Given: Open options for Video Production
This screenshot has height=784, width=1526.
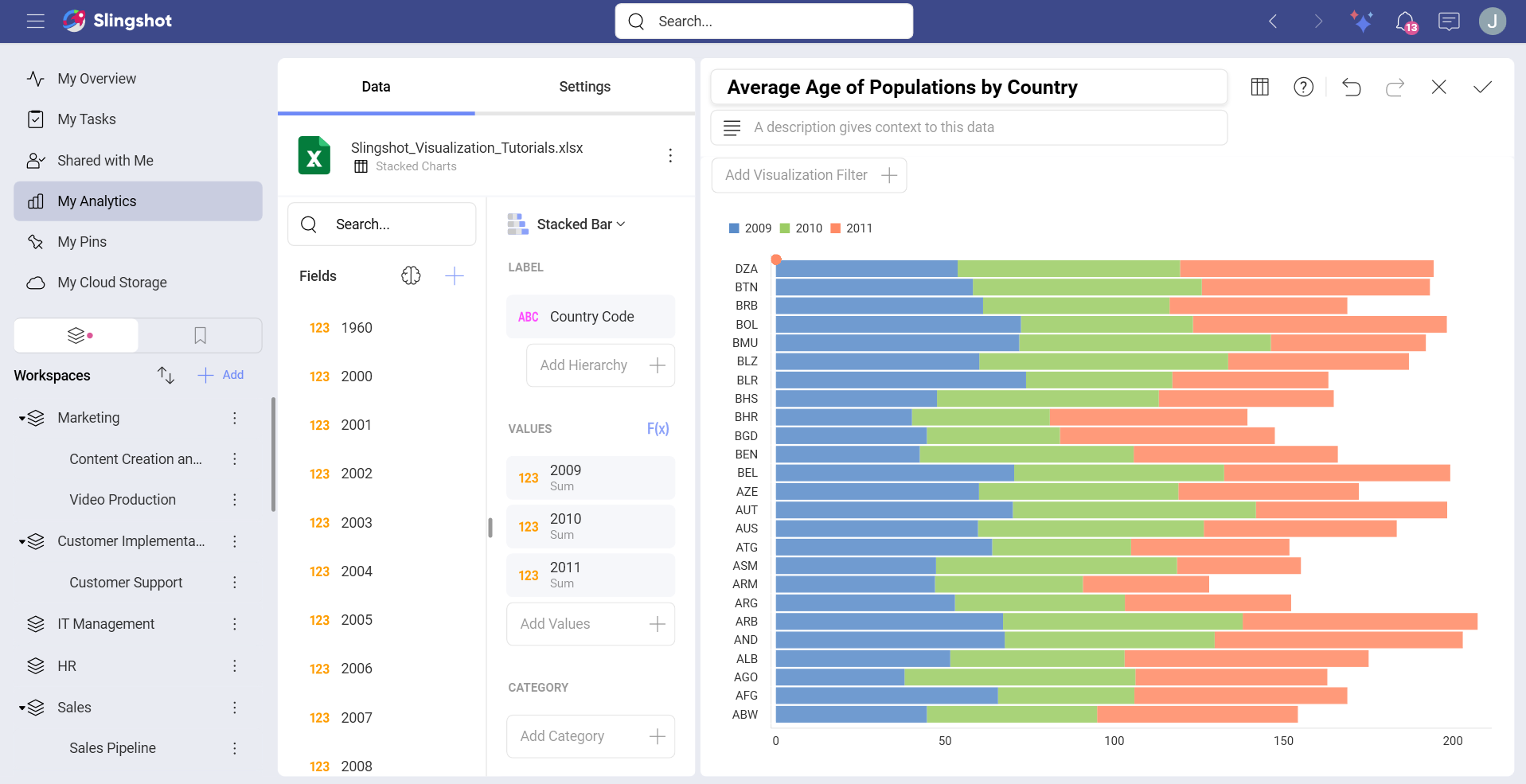Looking at the screenshot, I should pyautogui.click(x=235, y=500).
